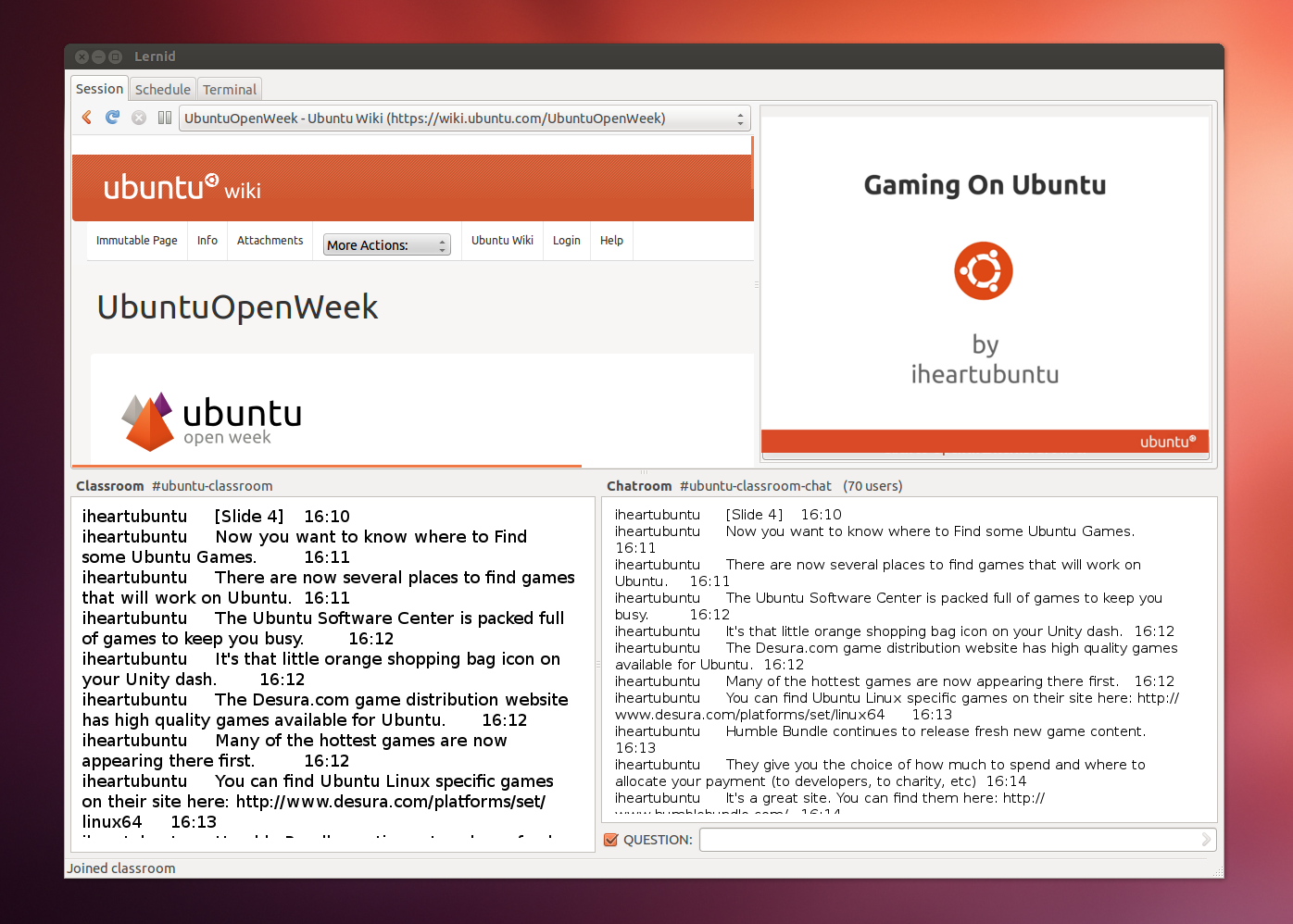Go back in the Lernid browser
Screen dimensions: 1293x924
(87, 118)
